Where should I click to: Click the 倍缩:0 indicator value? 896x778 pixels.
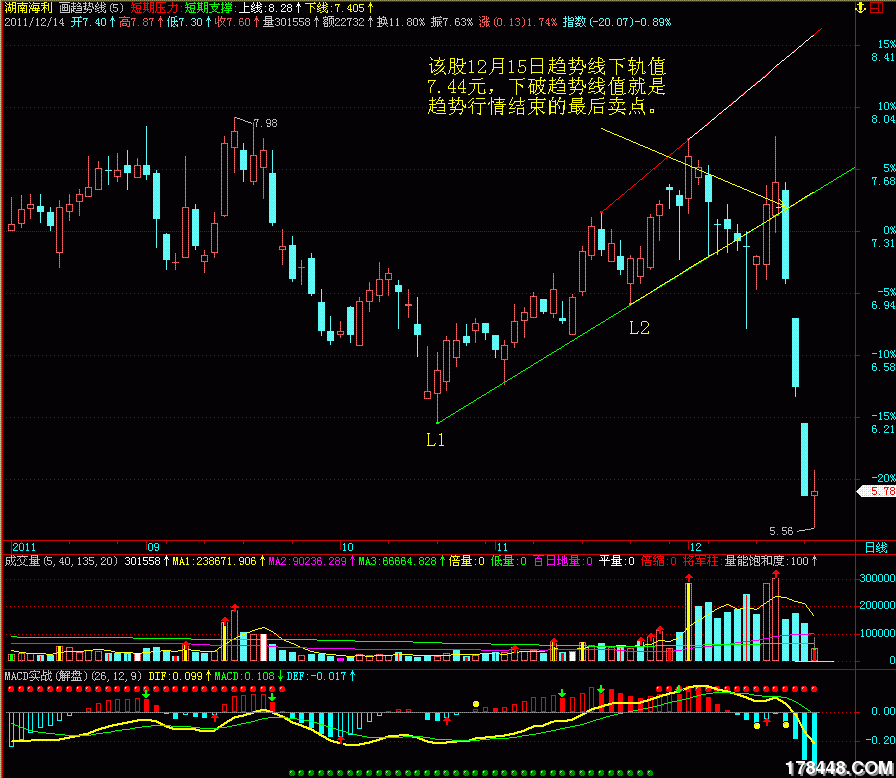(659, 562)
